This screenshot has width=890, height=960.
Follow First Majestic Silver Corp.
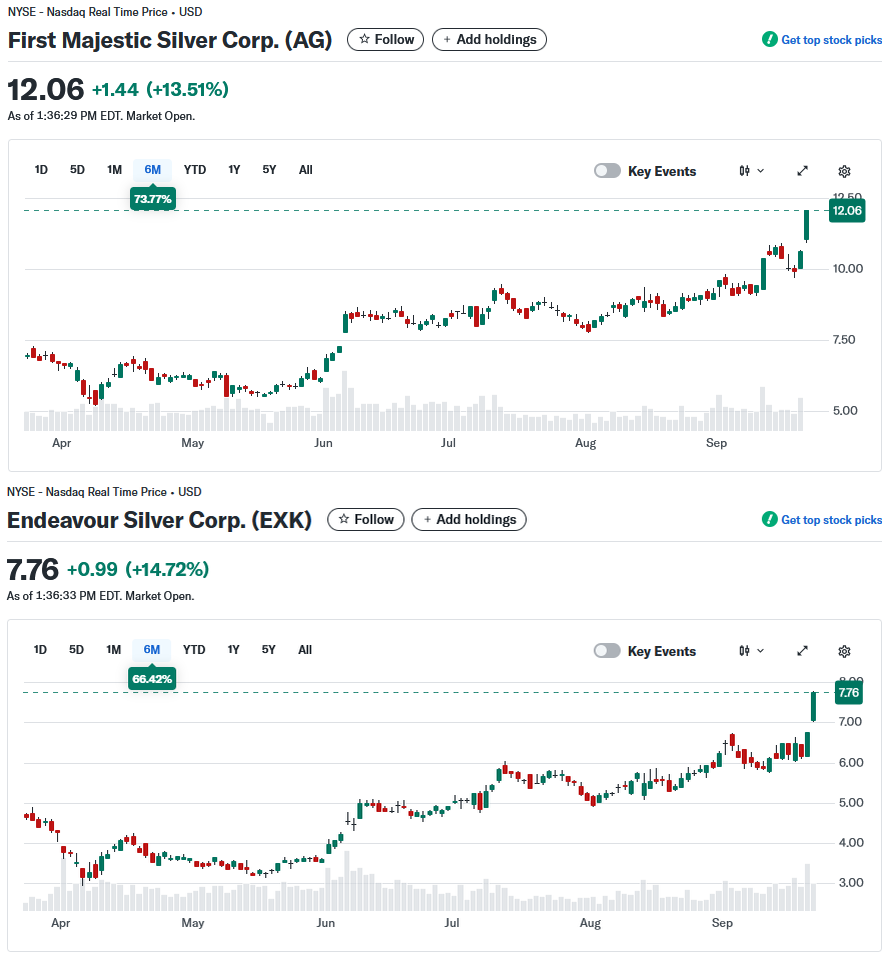pos(386,40)
